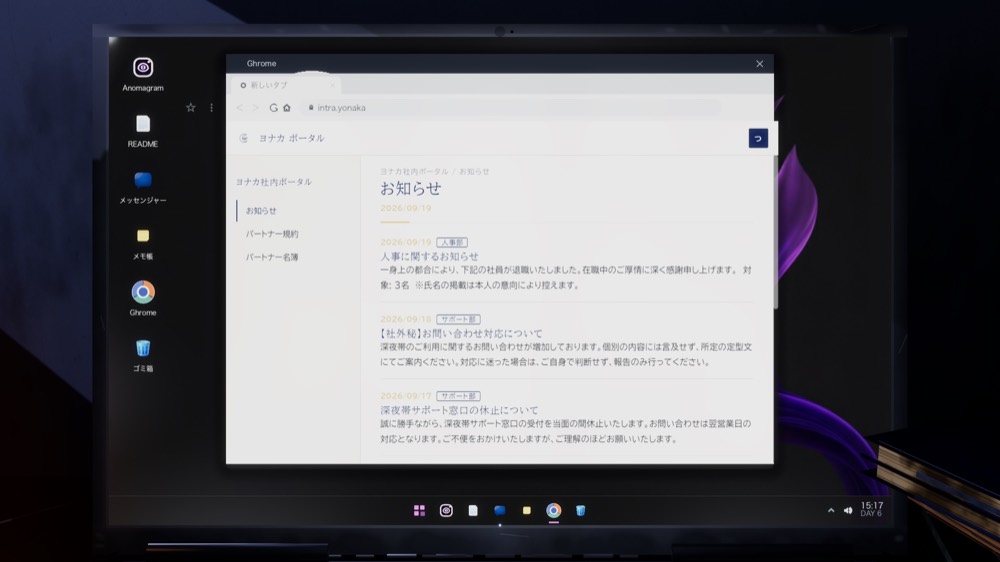Click the ヨナカ社内ポータル breadcrumb link
Screen dimensions: 1000x562
415,172
